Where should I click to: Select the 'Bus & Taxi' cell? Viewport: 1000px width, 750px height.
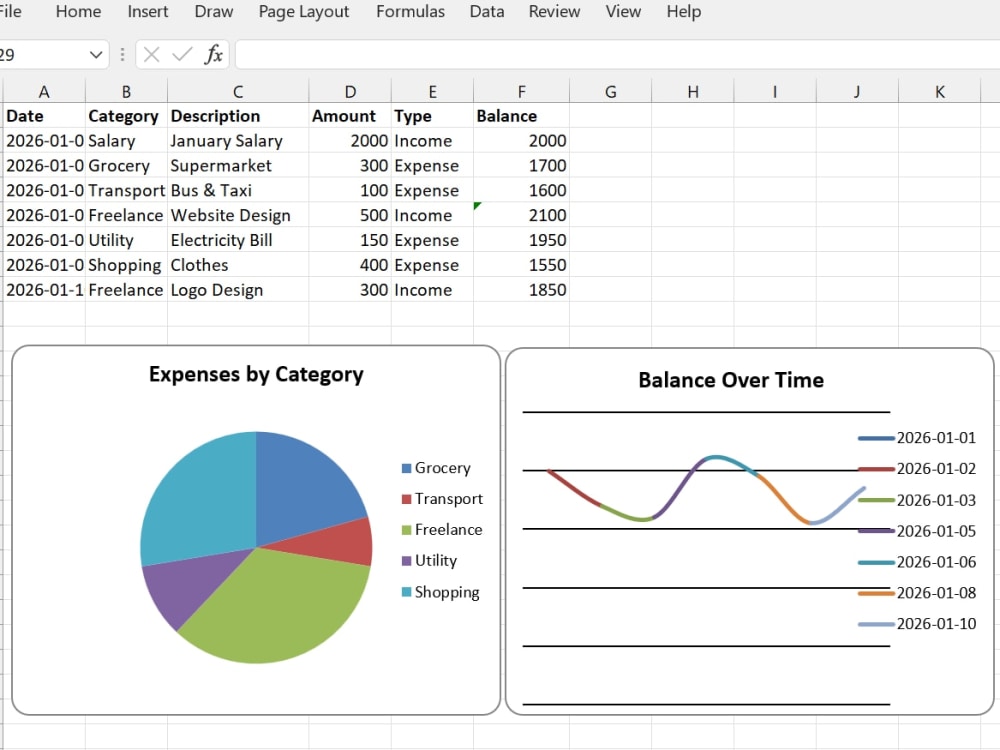coord(238,190)
